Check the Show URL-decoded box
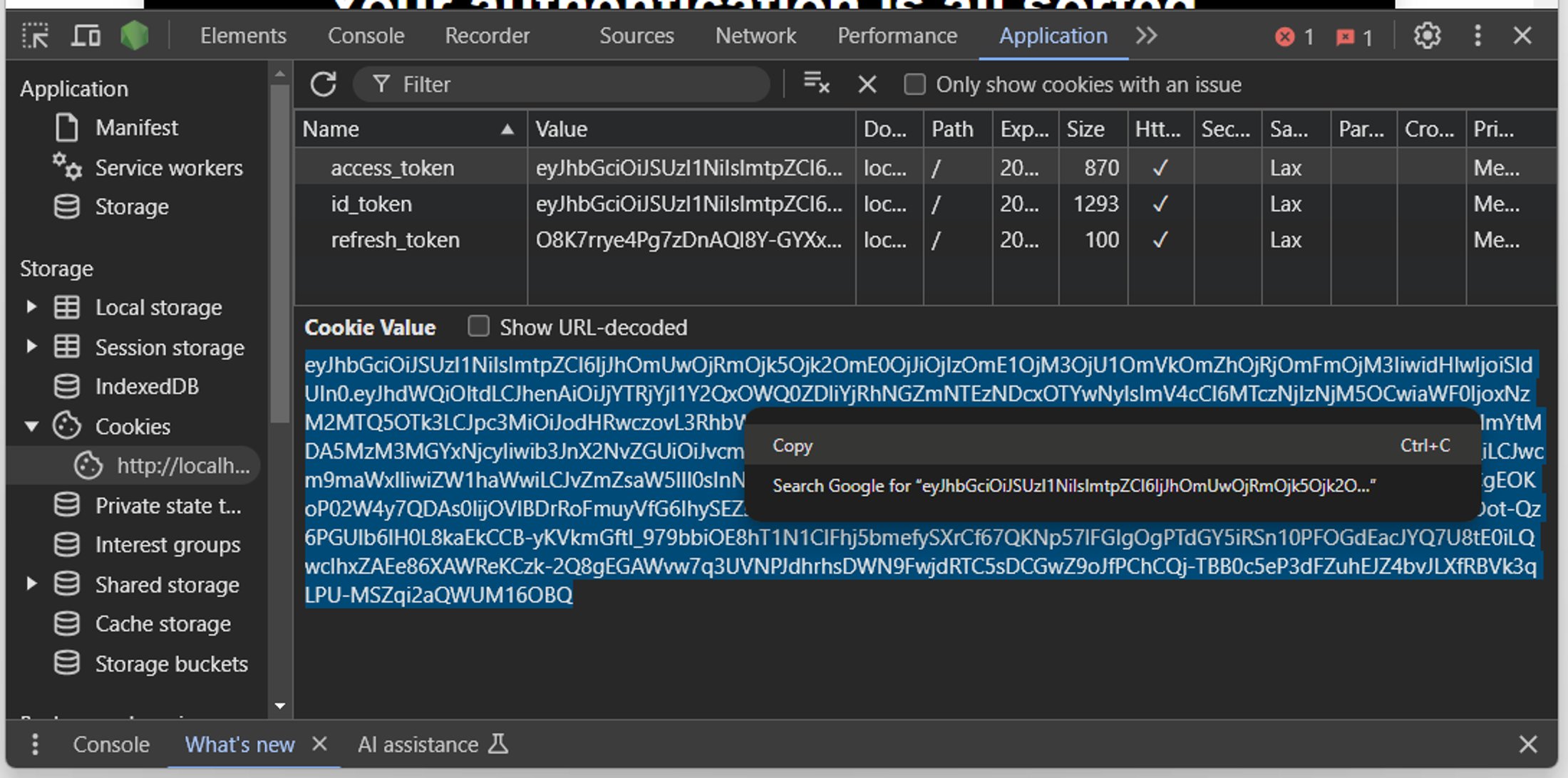Viewport: 1568px width, 778px height. (x=478, y=326)
